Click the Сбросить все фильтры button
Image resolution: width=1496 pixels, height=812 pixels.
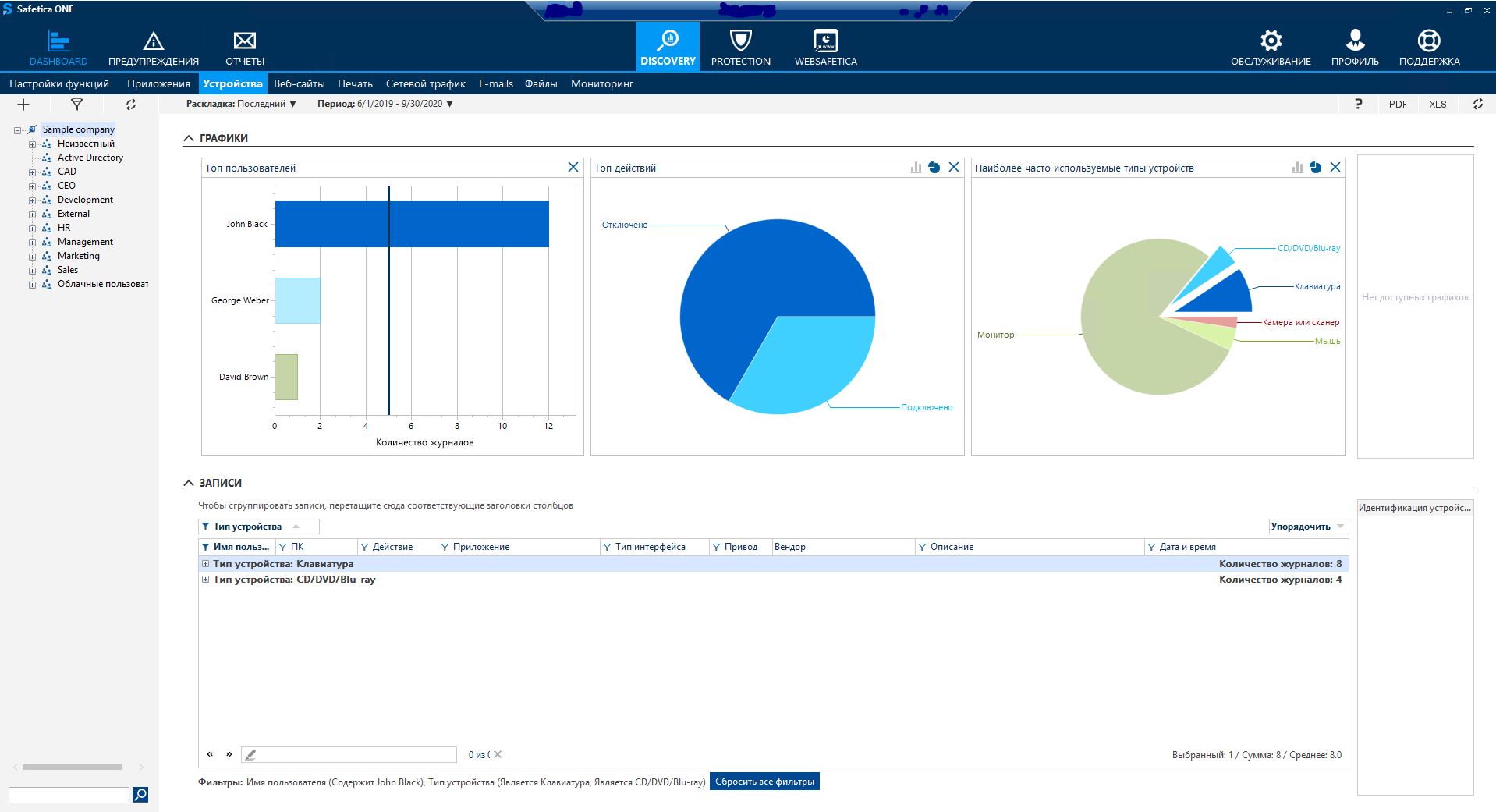click(x=764, y=782)
